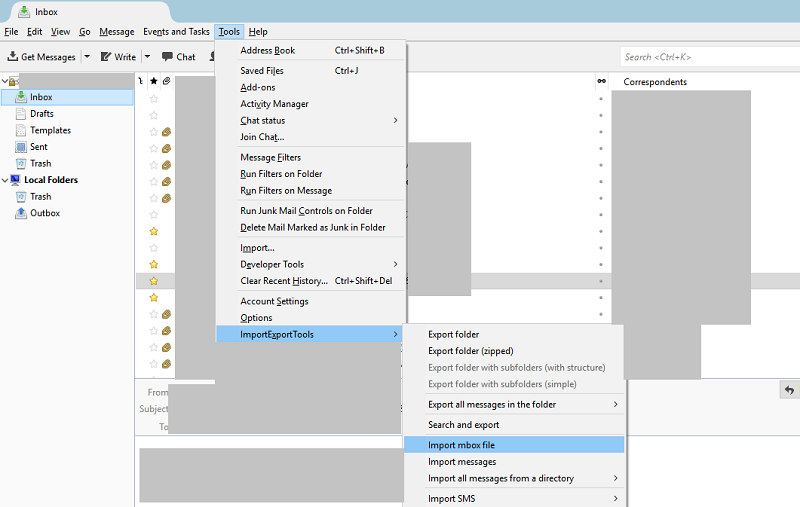Collapse the mail account tree
The height and width of the screenshot is (507, 800).
(x=5, y=81)
